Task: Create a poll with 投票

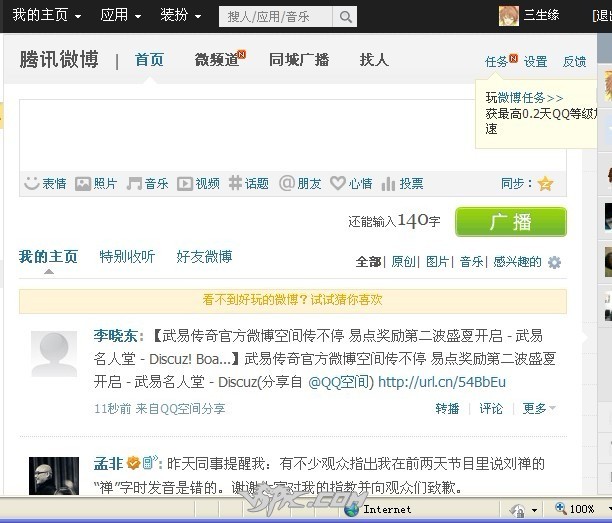Action: click(x=402, y=183)
